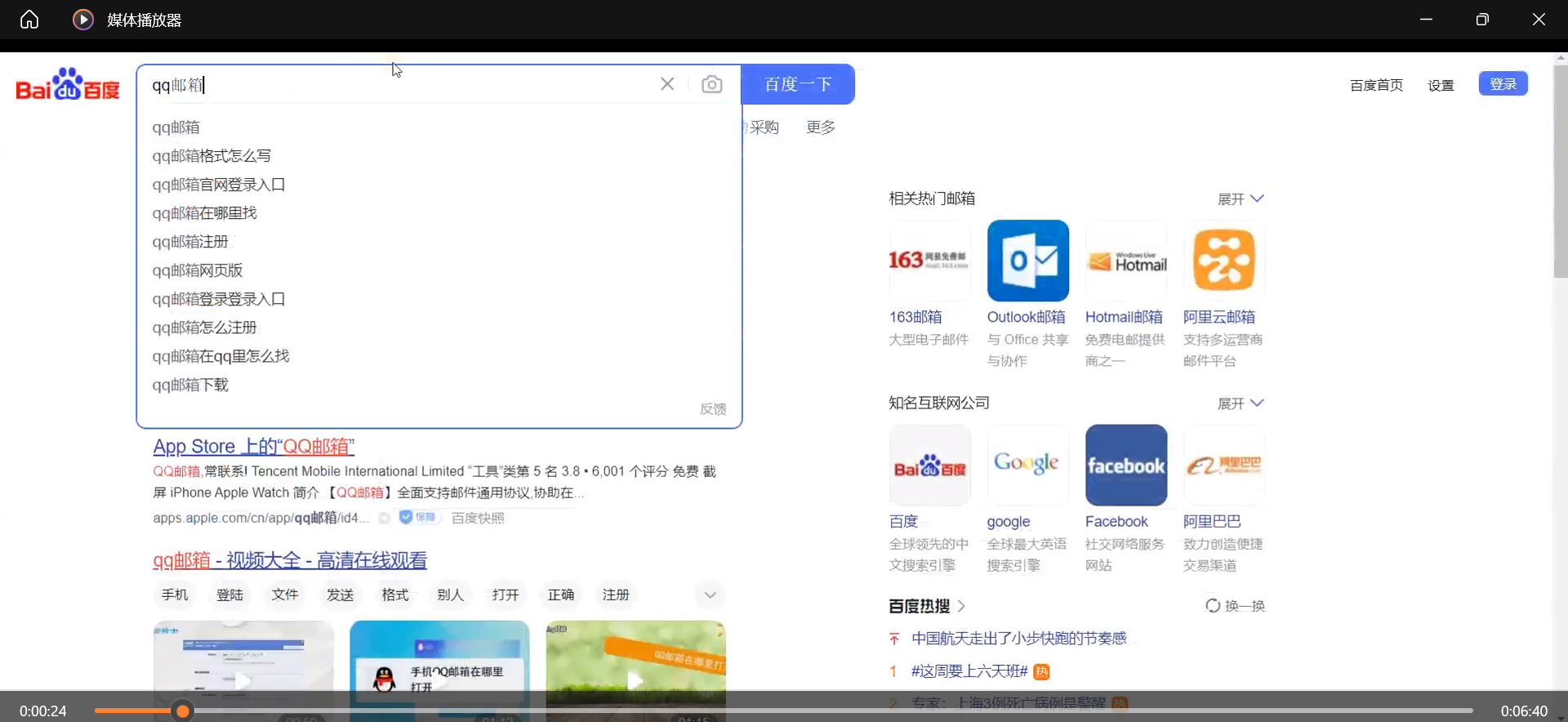Viewport: 1568px width, 722px height.
Task: Open hot search 中国航天走出了小步快跑的节奏感
Action: pos(1018,639)
